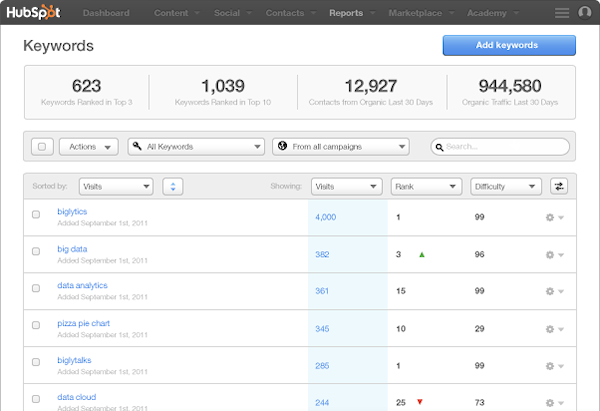Open the biglytics keyword link
This screenshot has width=600, height=411.
(72, 212)
